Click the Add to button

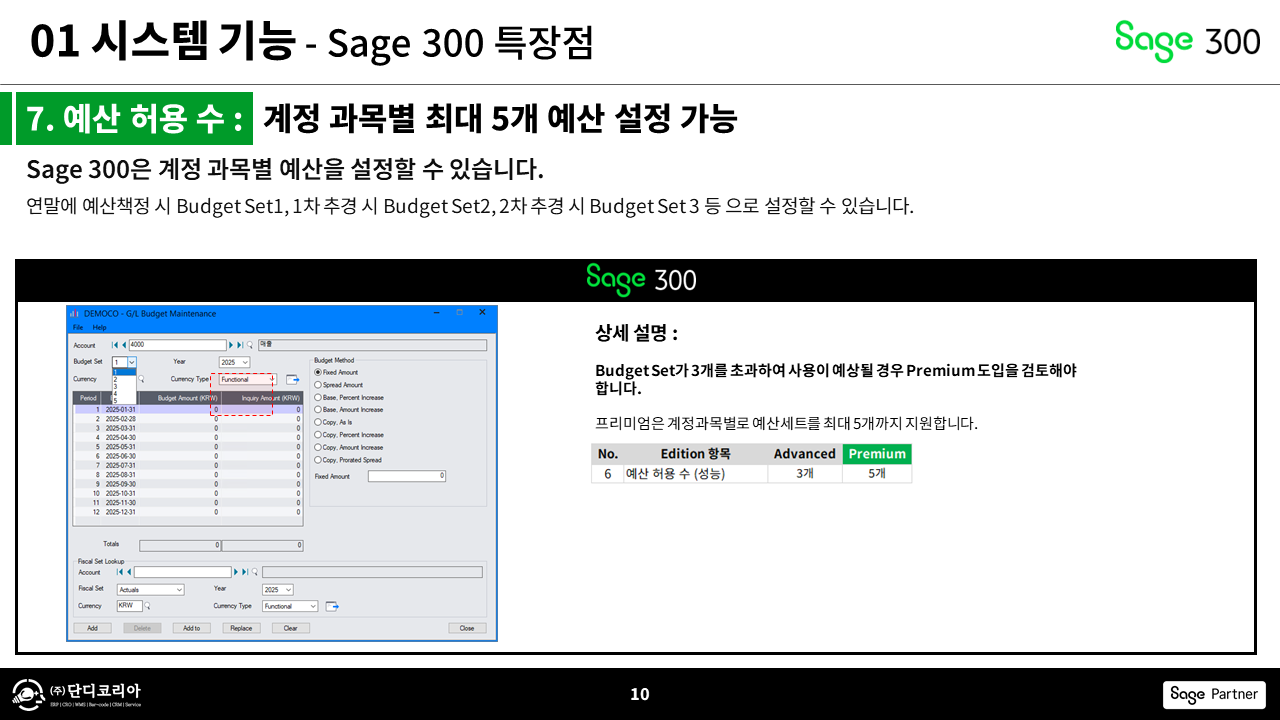tap(192, 628)
